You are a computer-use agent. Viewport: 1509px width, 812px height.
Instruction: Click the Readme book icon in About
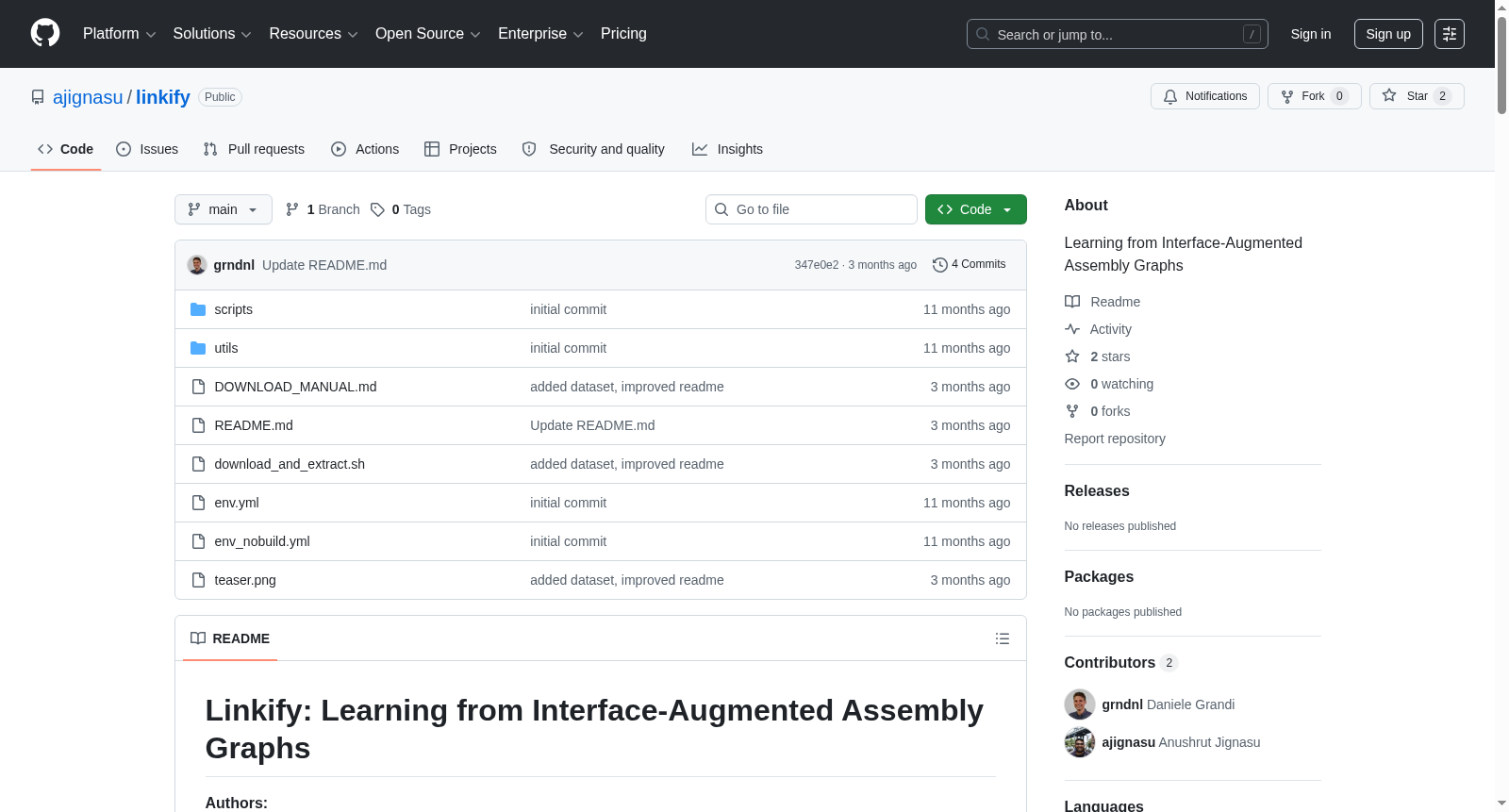pyautogui.click(x=1072, y=302)
